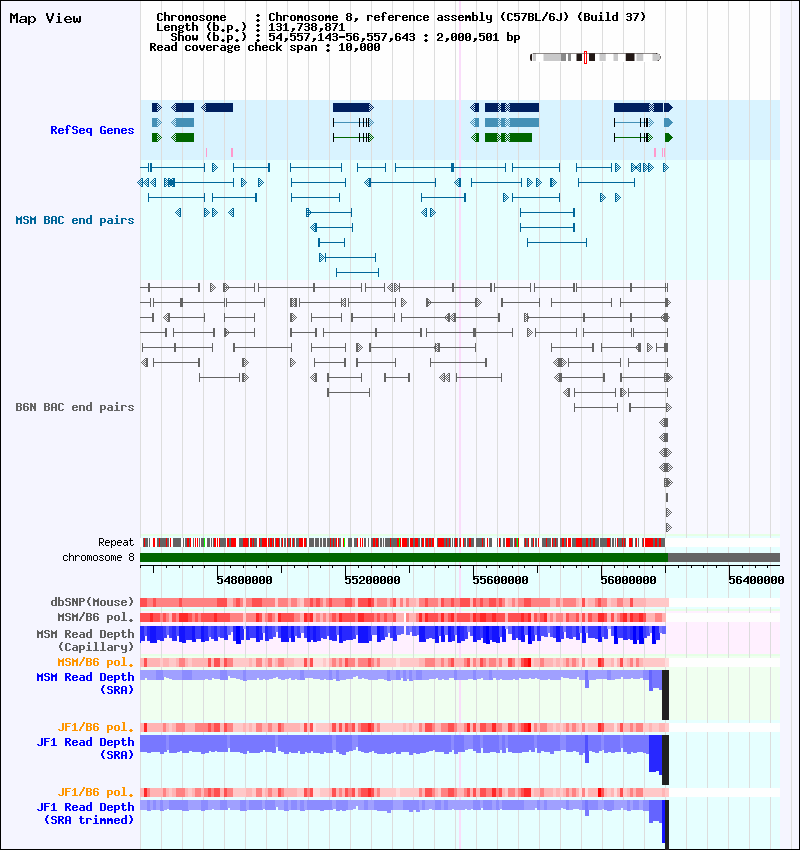800x850 pixels.
Task: Click the chromosome 8 track label
Action: (x=98, y=557)
